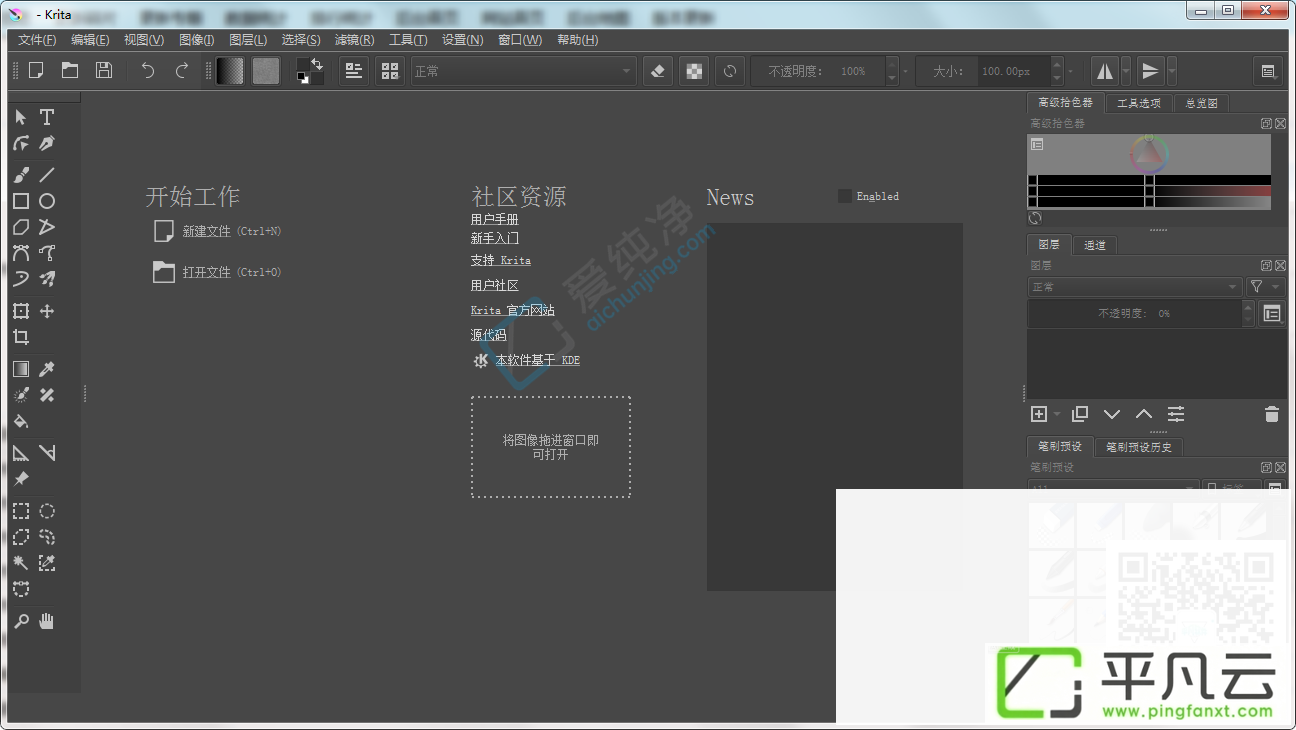Toggle eraser mode in toolbar
This screenshot has height=730, width=1296.
coord(657,71)
